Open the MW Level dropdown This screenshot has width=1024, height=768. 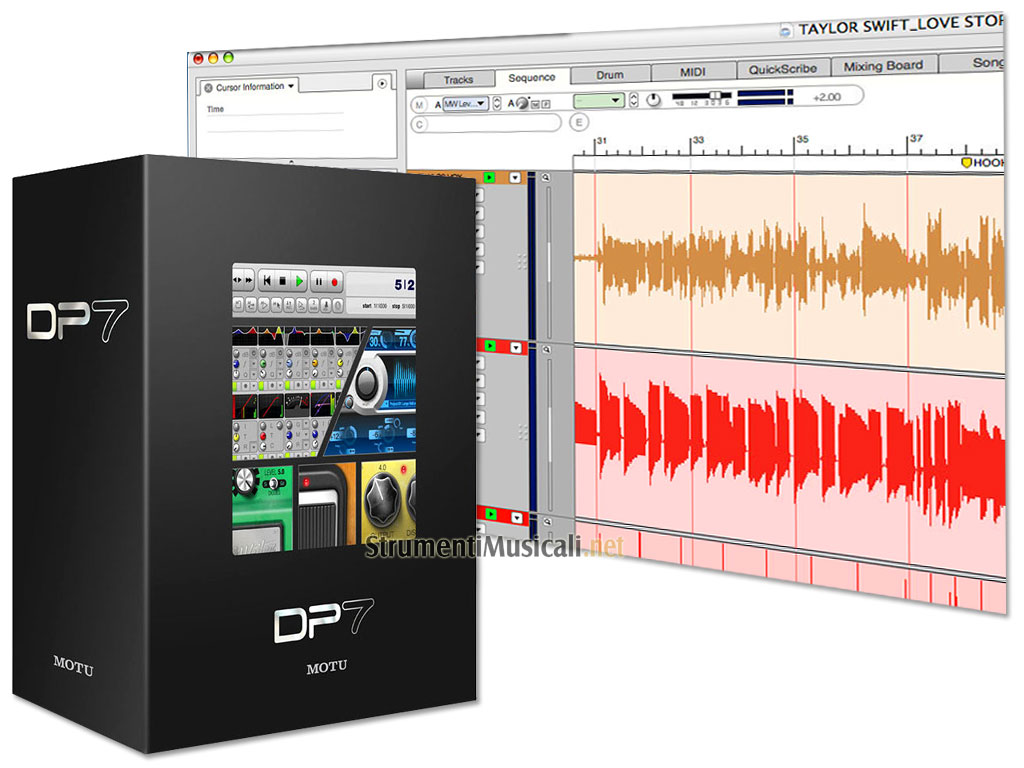pos(465,103)
